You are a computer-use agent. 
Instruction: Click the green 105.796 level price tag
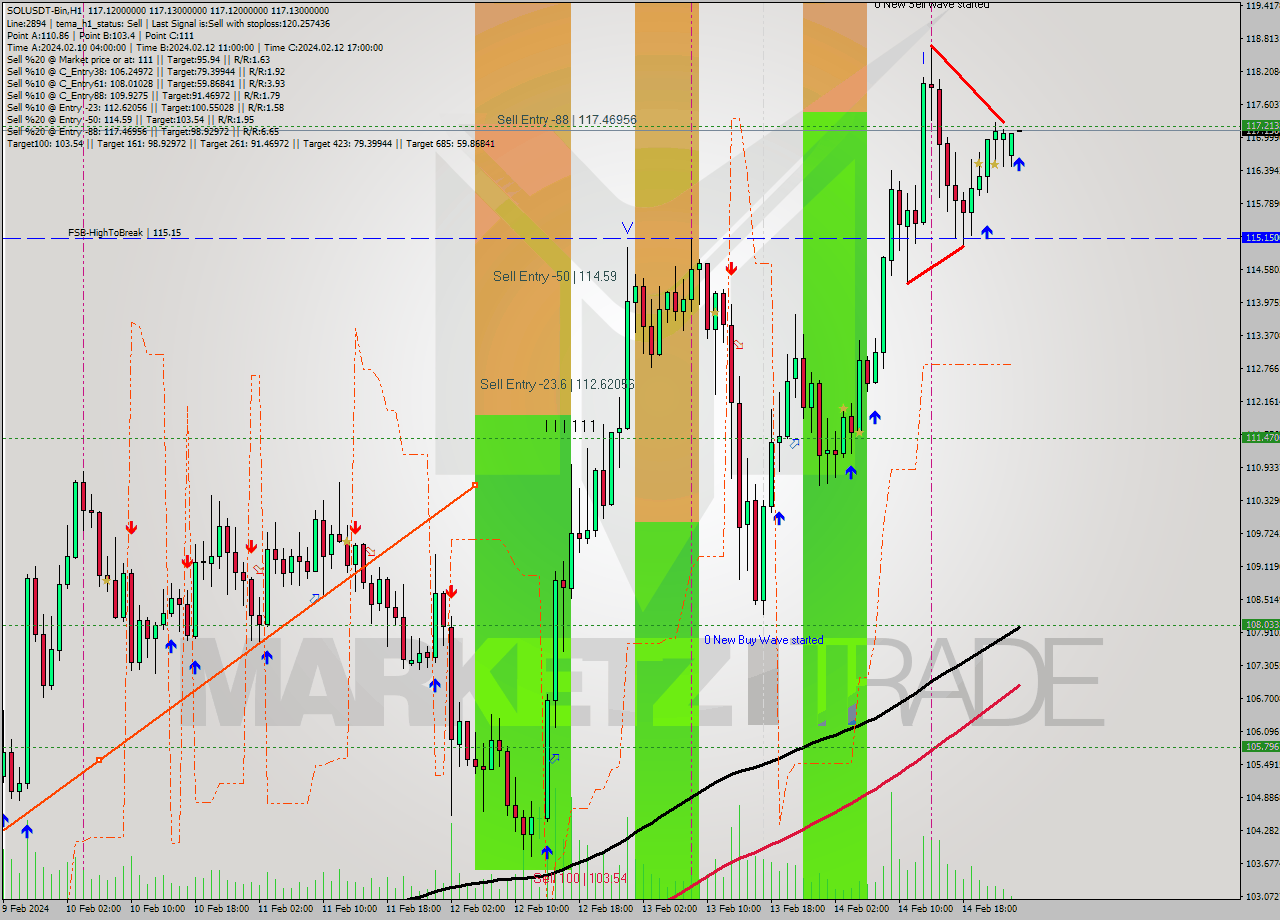point(1260,747)
